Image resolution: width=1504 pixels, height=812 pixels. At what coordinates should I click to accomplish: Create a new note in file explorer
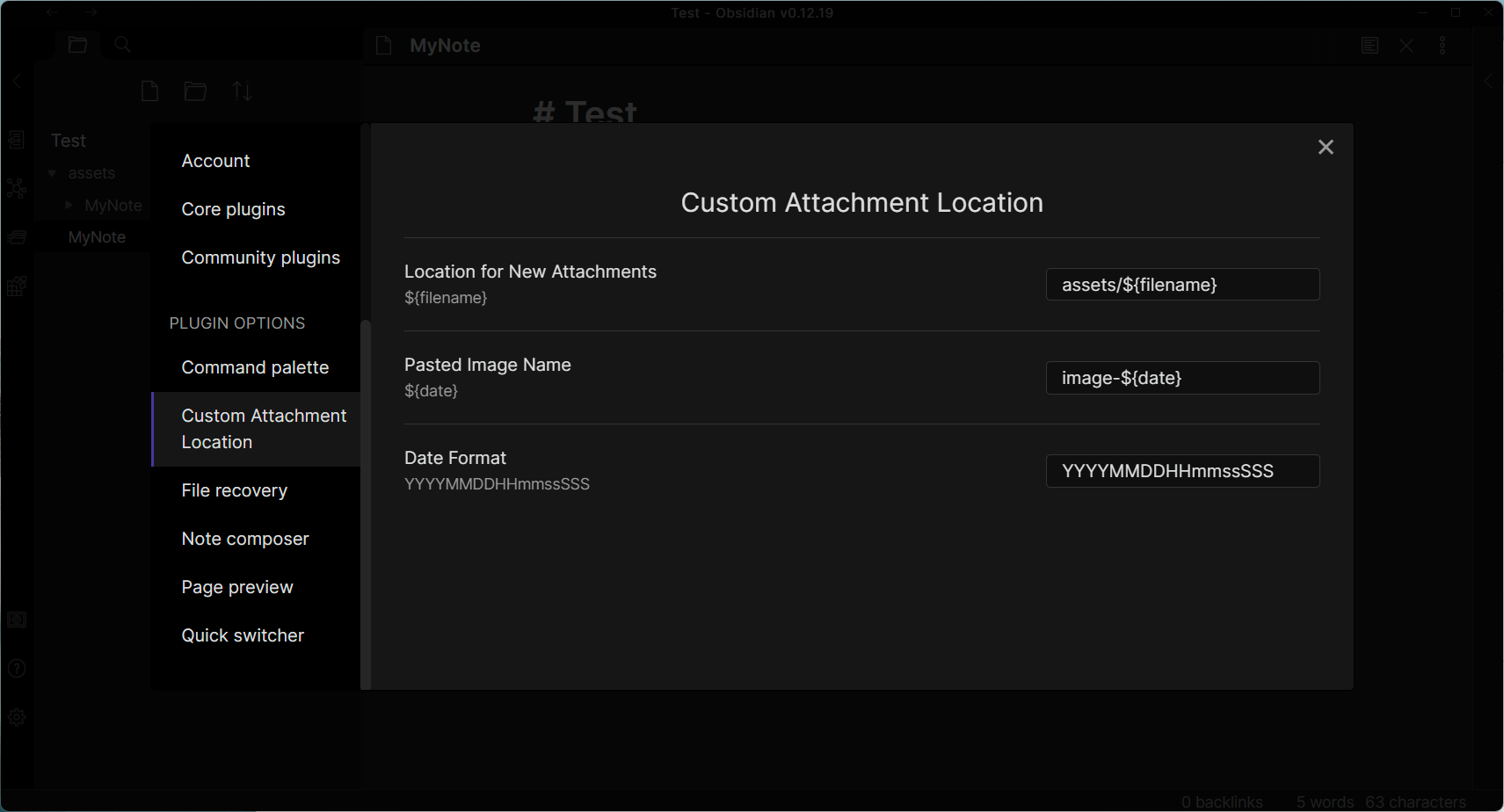point(150,91)
